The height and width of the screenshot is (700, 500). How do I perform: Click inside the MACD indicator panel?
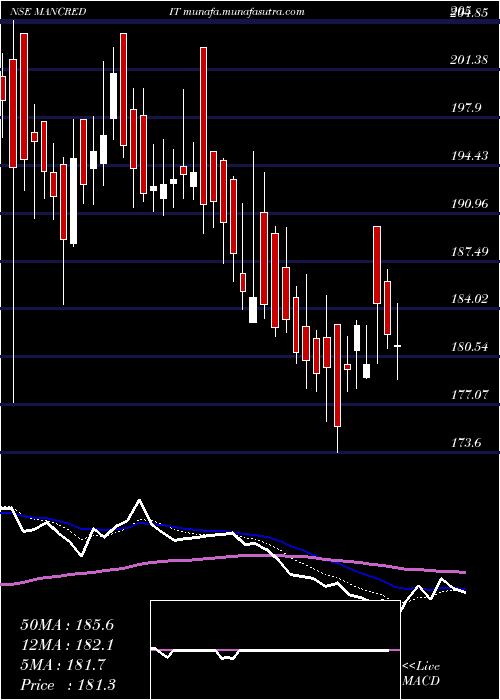[275, 650]
